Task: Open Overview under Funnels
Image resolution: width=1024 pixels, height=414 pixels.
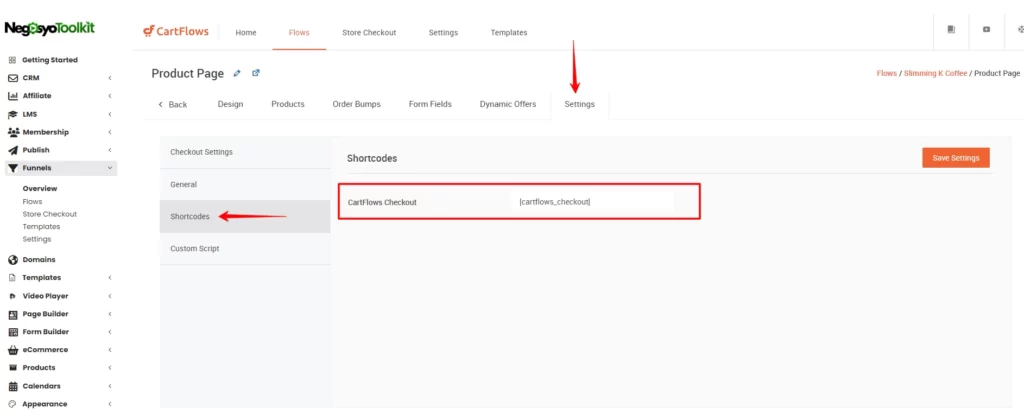Action: (x=40, y=189)
